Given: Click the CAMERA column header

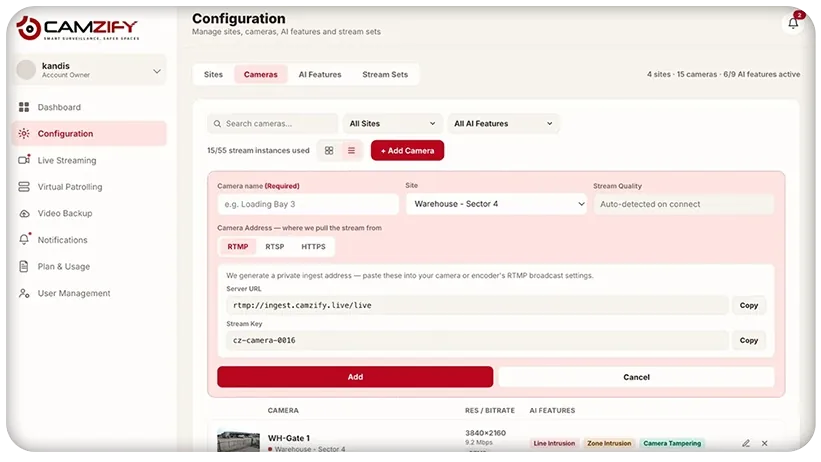Looking at the screenshot, I should 283,410.
